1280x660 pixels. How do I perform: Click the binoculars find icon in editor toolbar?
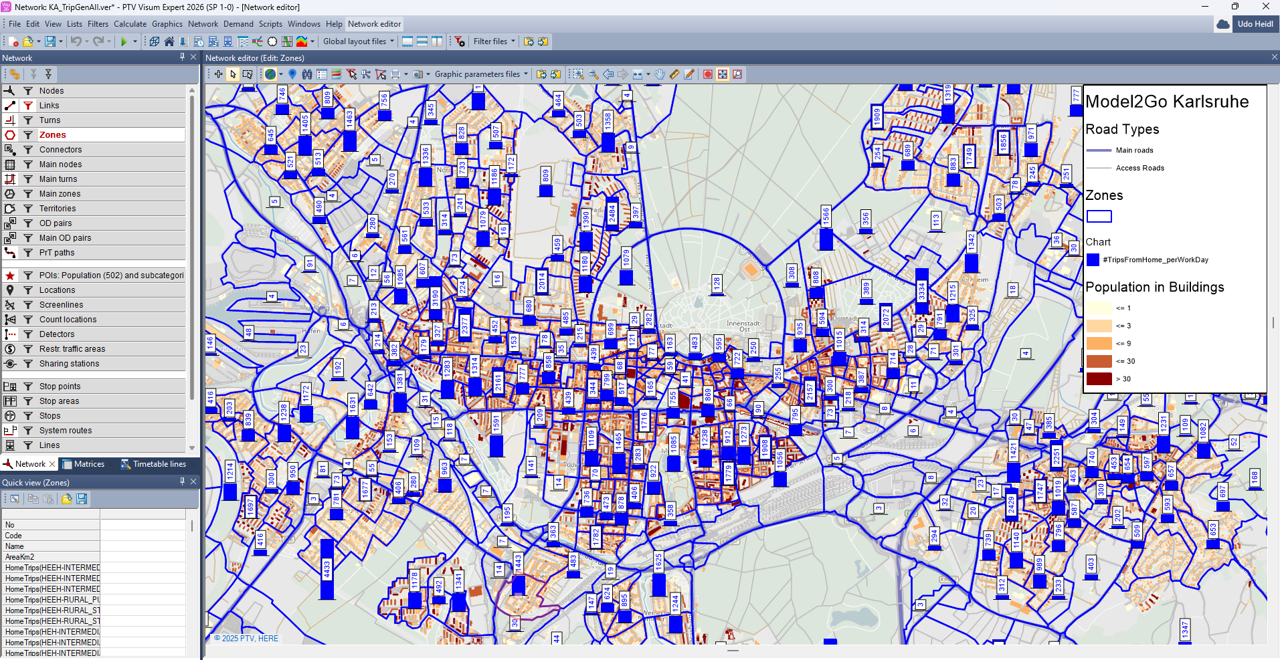pyautogui.click(x=307, y=74)
